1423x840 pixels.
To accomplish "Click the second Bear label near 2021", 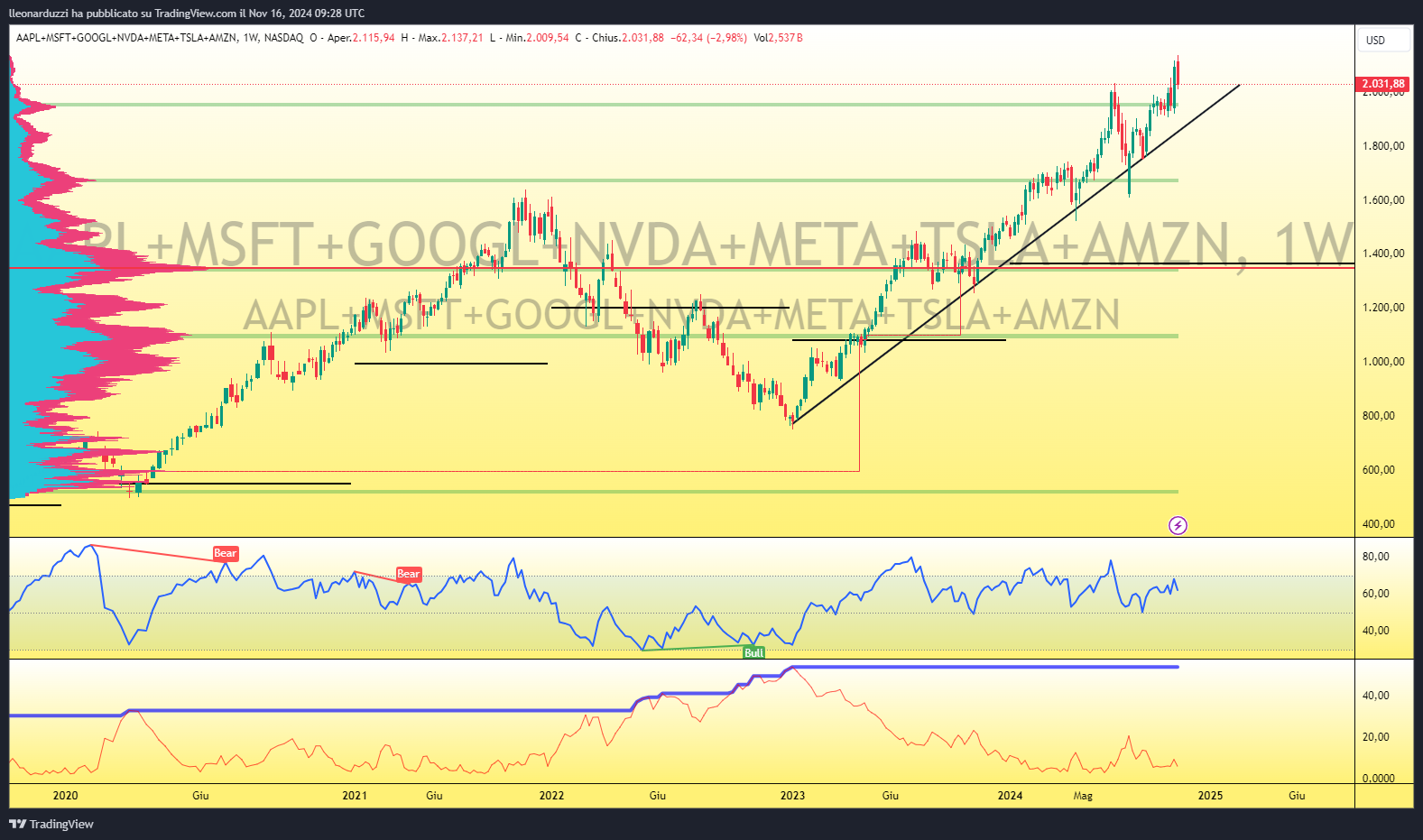I will (x=409, y=574).
